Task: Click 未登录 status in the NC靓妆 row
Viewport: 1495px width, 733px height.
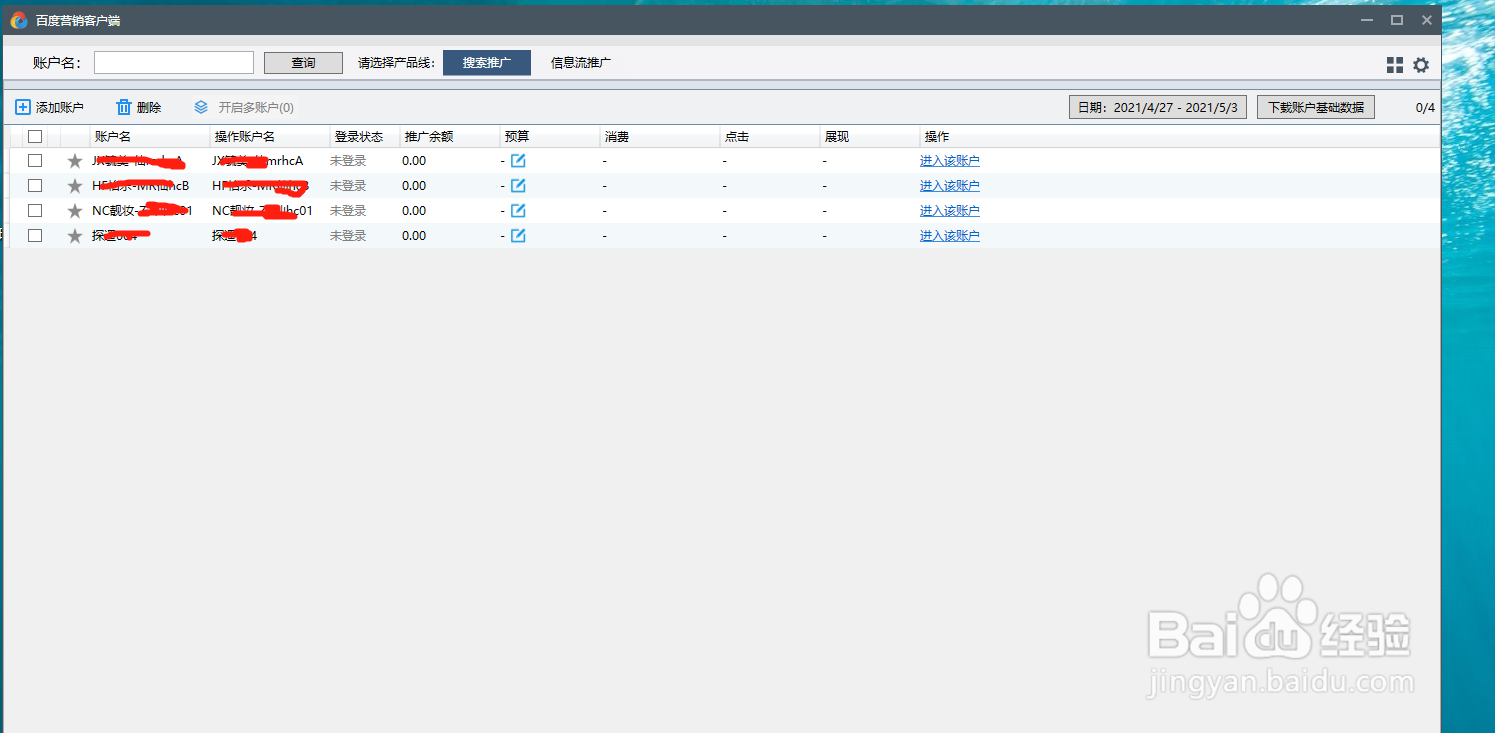Action: click(x=348, y=211)
